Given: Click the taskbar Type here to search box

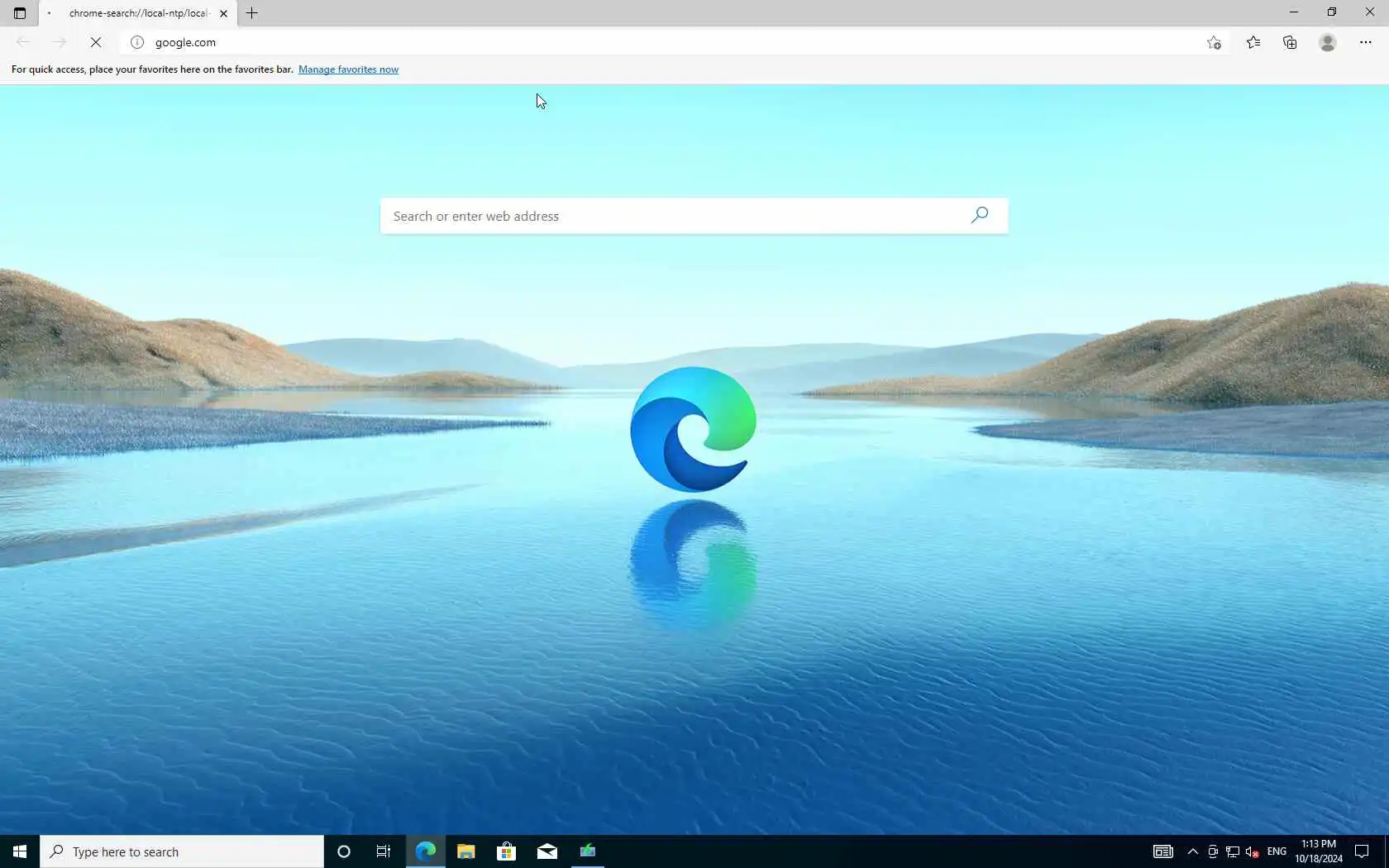Looking at the screenshot, I should coord(182,851).
